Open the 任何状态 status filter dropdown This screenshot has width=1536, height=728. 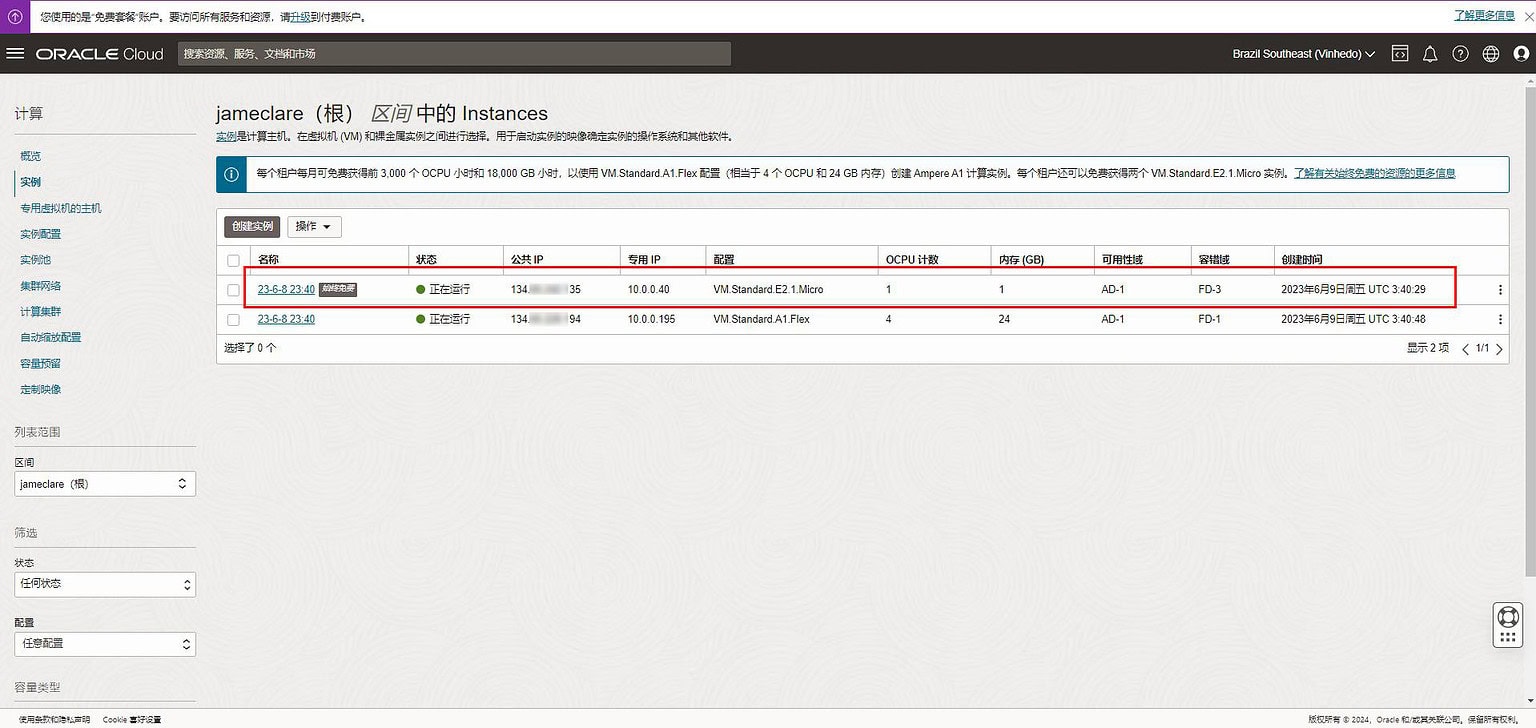tap(104, 584)
